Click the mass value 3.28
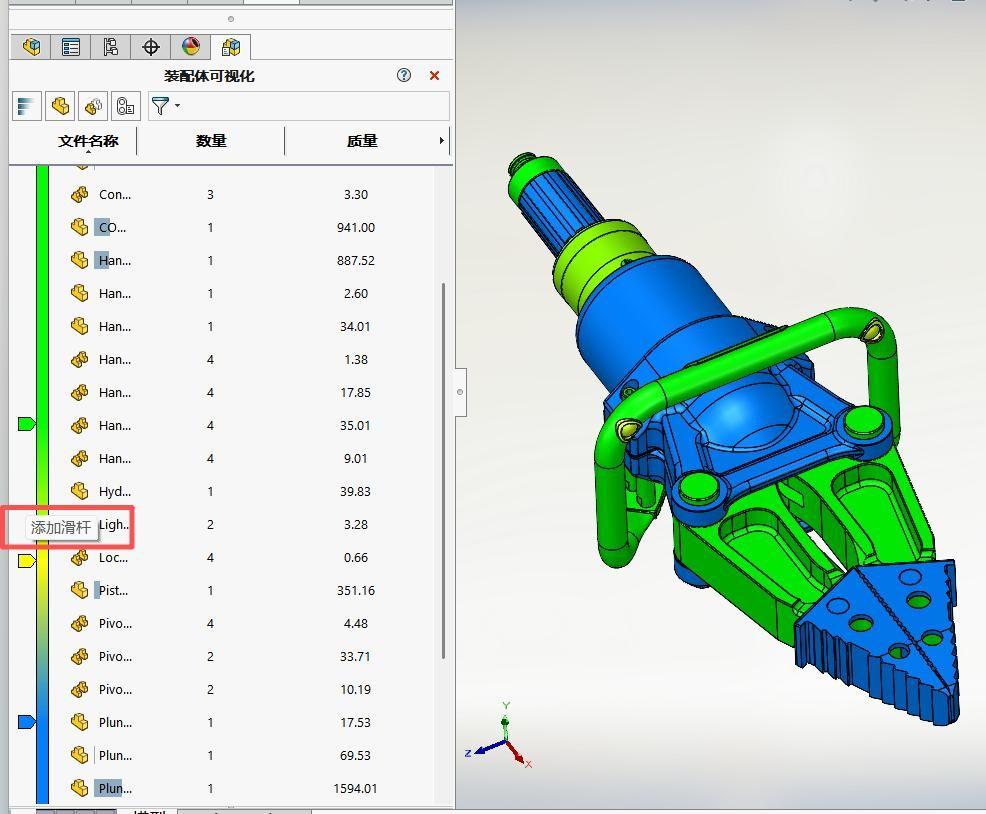The height and width of the screenshot is (814, 986). coord(356,525)
